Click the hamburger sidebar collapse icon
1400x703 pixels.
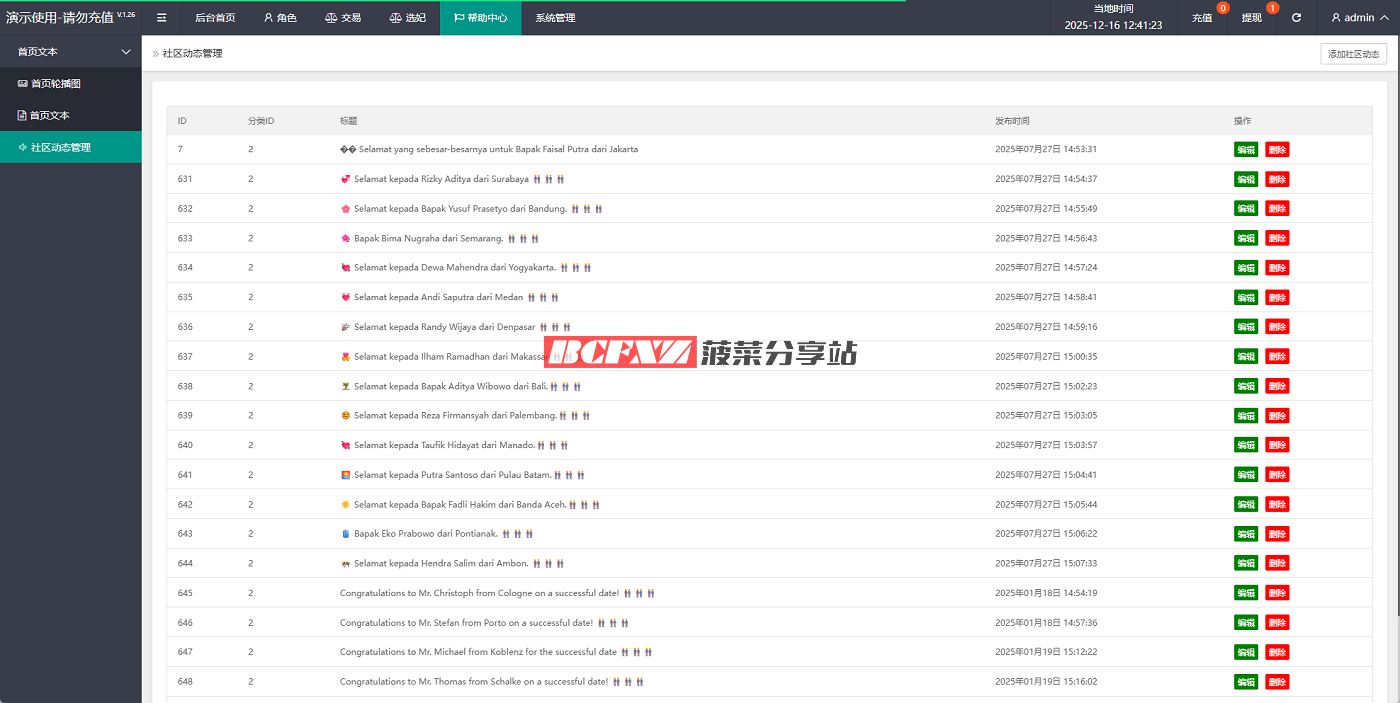161,18
